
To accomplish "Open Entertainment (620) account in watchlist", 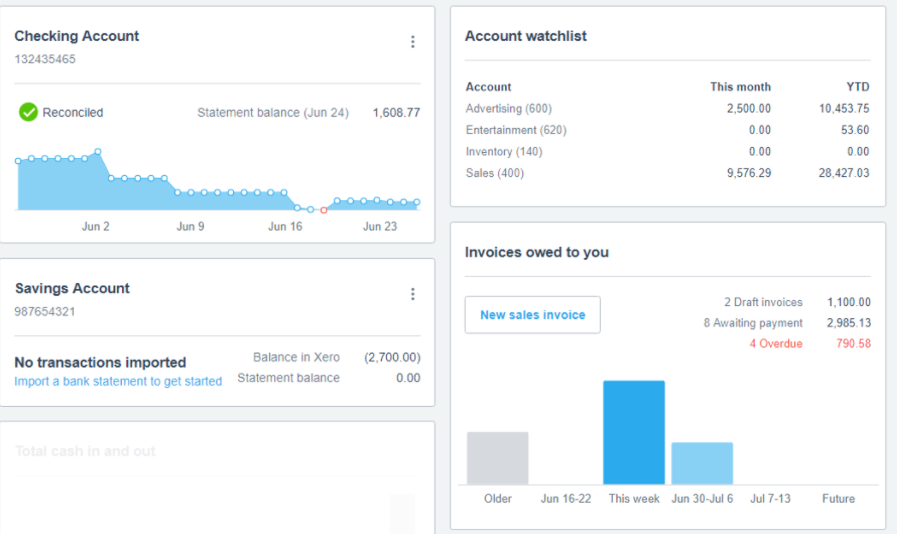I will (x=516, y=130).
